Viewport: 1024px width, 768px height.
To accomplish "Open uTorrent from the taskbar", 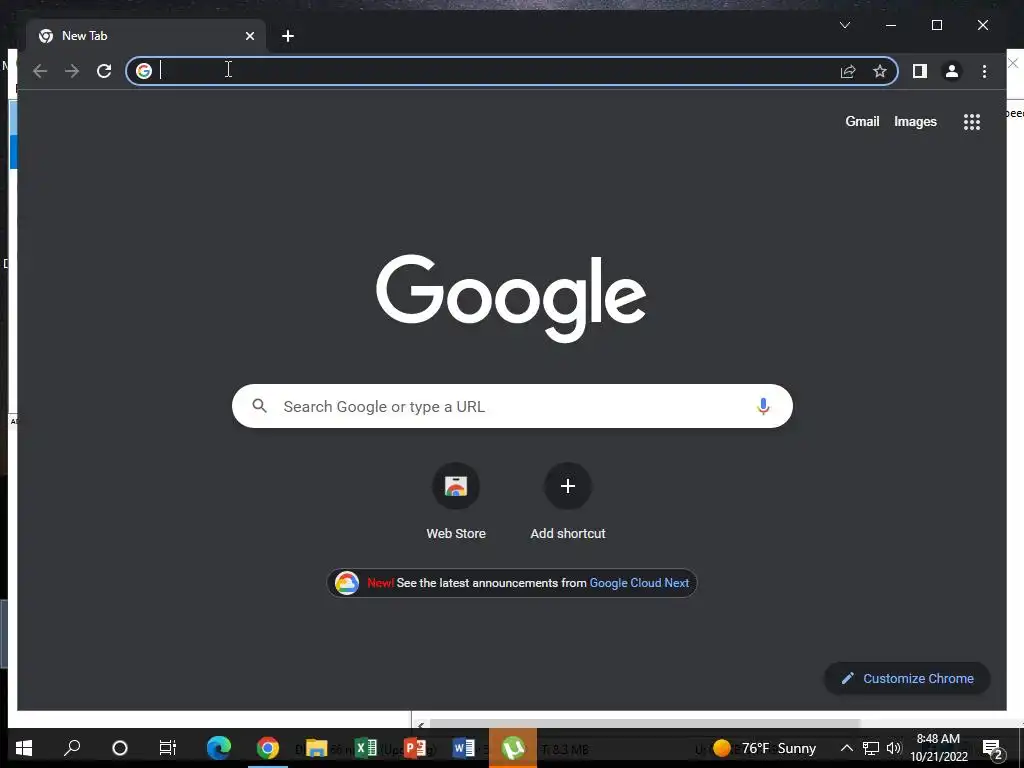I will (513, 748).
